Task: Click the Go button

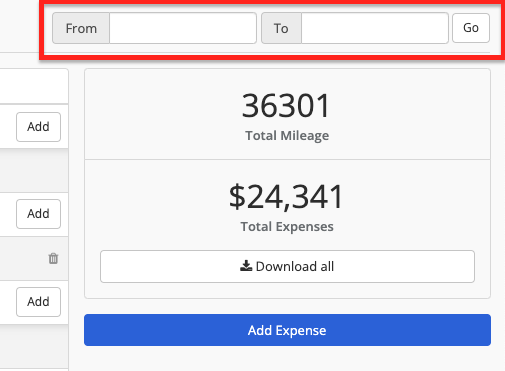Action: [x=471, y=28]
